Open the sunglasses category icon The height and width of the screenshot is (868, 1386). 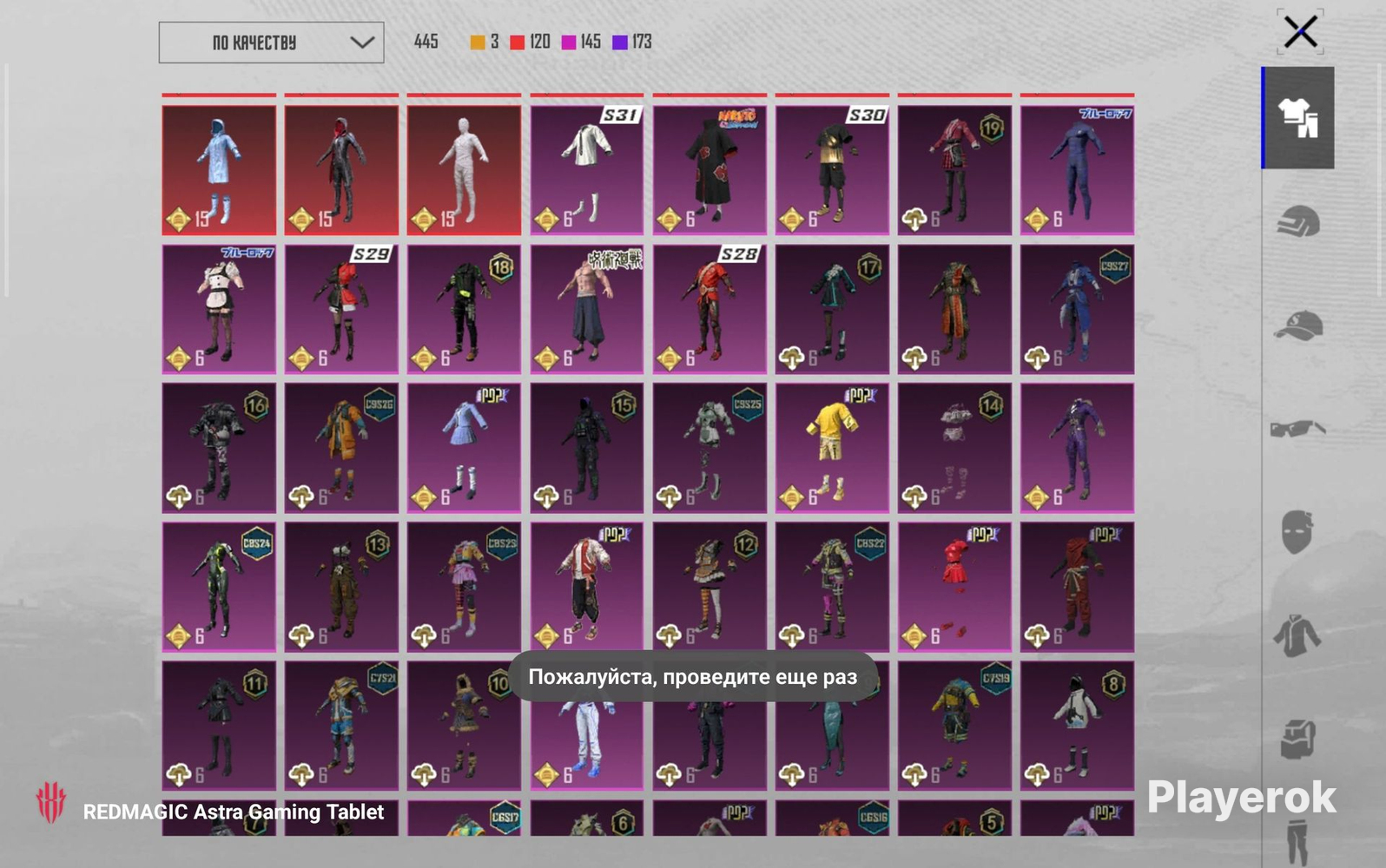[x=1298, y=428]
